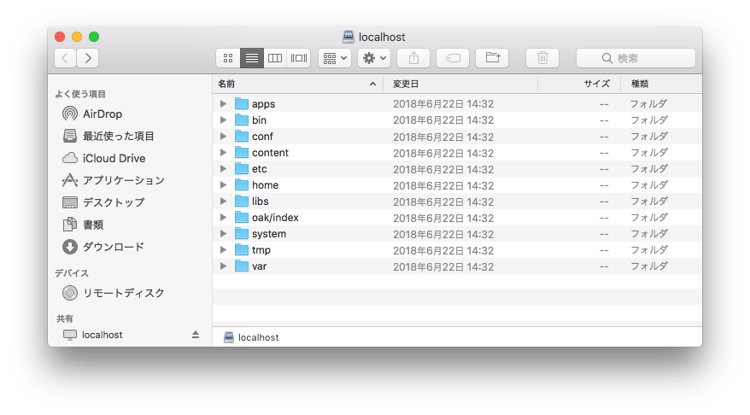Select the bin folder icon

pyautogui.click(x=242, y=120)
